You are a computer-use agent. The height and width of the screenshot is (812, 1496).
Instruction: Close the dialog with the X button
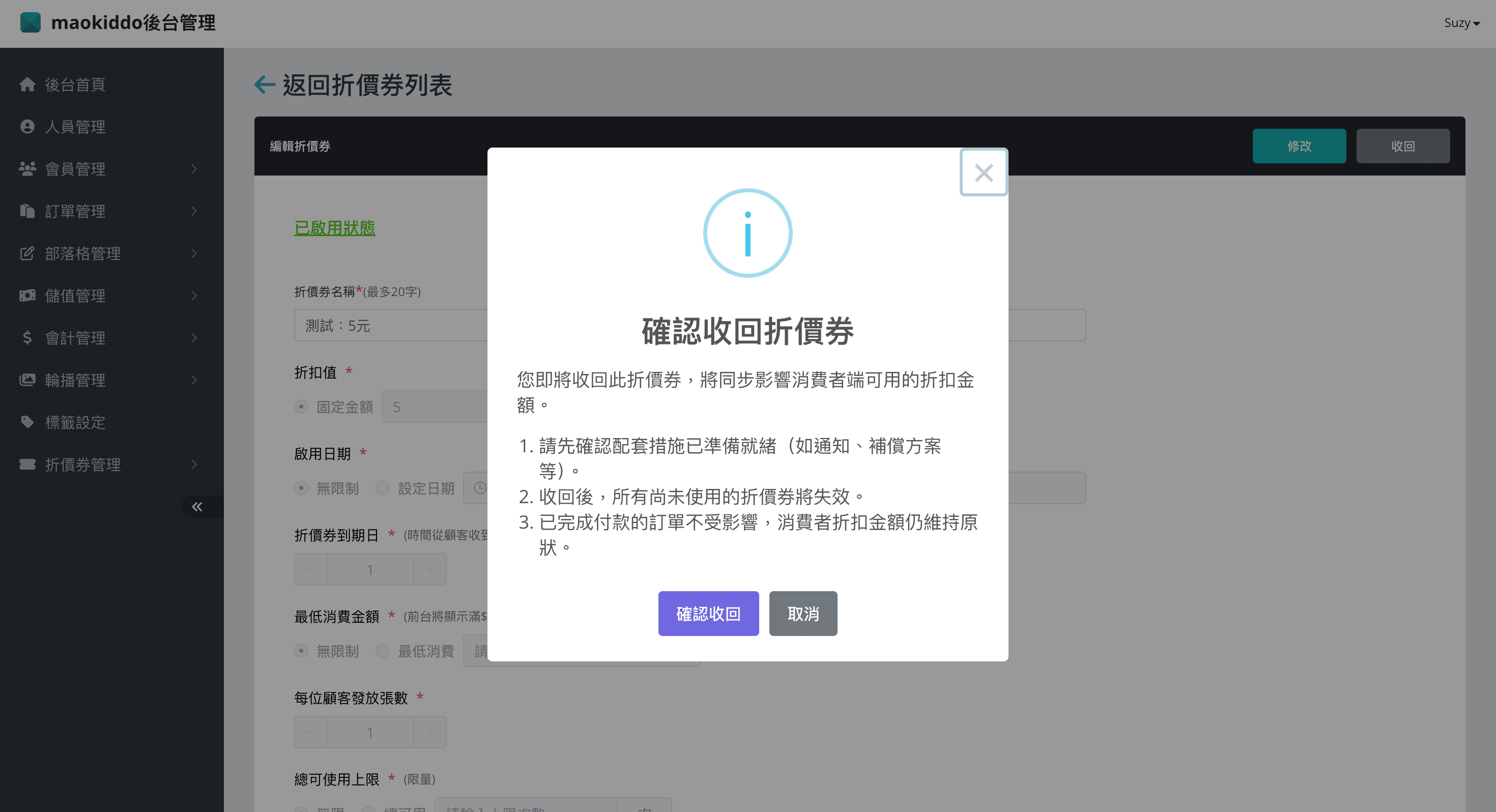pyautogui.click(x=983, y=172)
